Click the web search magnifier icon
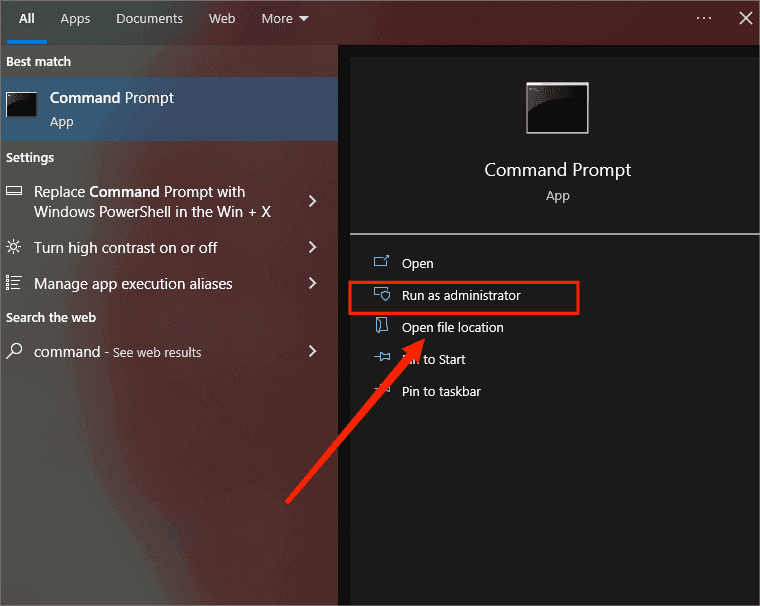Screen dimensions: 760x606 pos(14,351)
